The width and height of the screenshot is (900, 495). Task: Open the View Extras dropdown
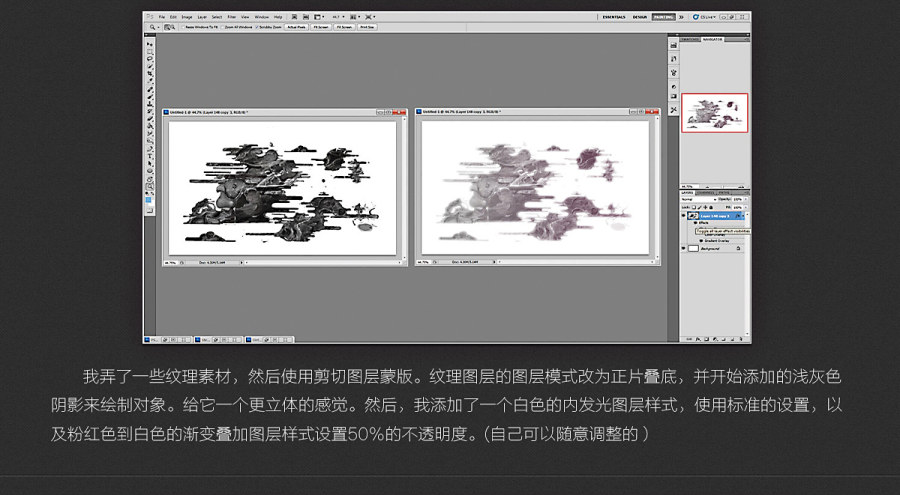(319, 17)
